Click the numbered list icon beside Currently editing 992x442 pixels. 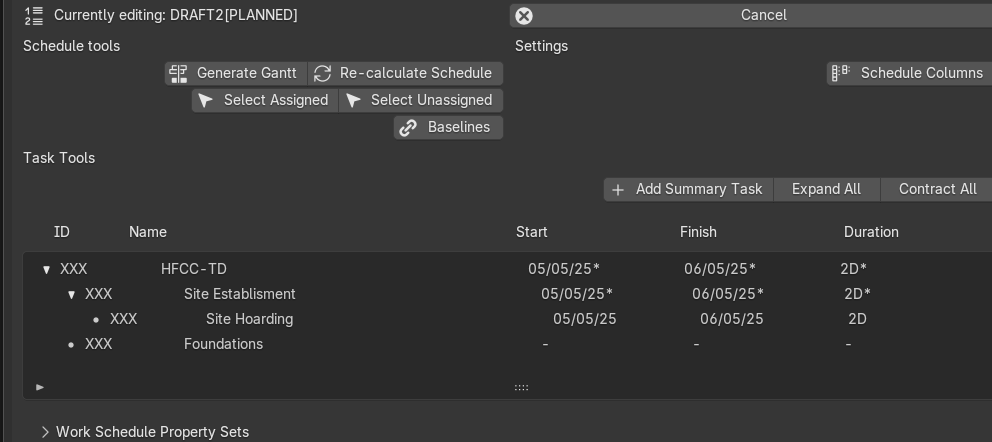click(34, 16)
